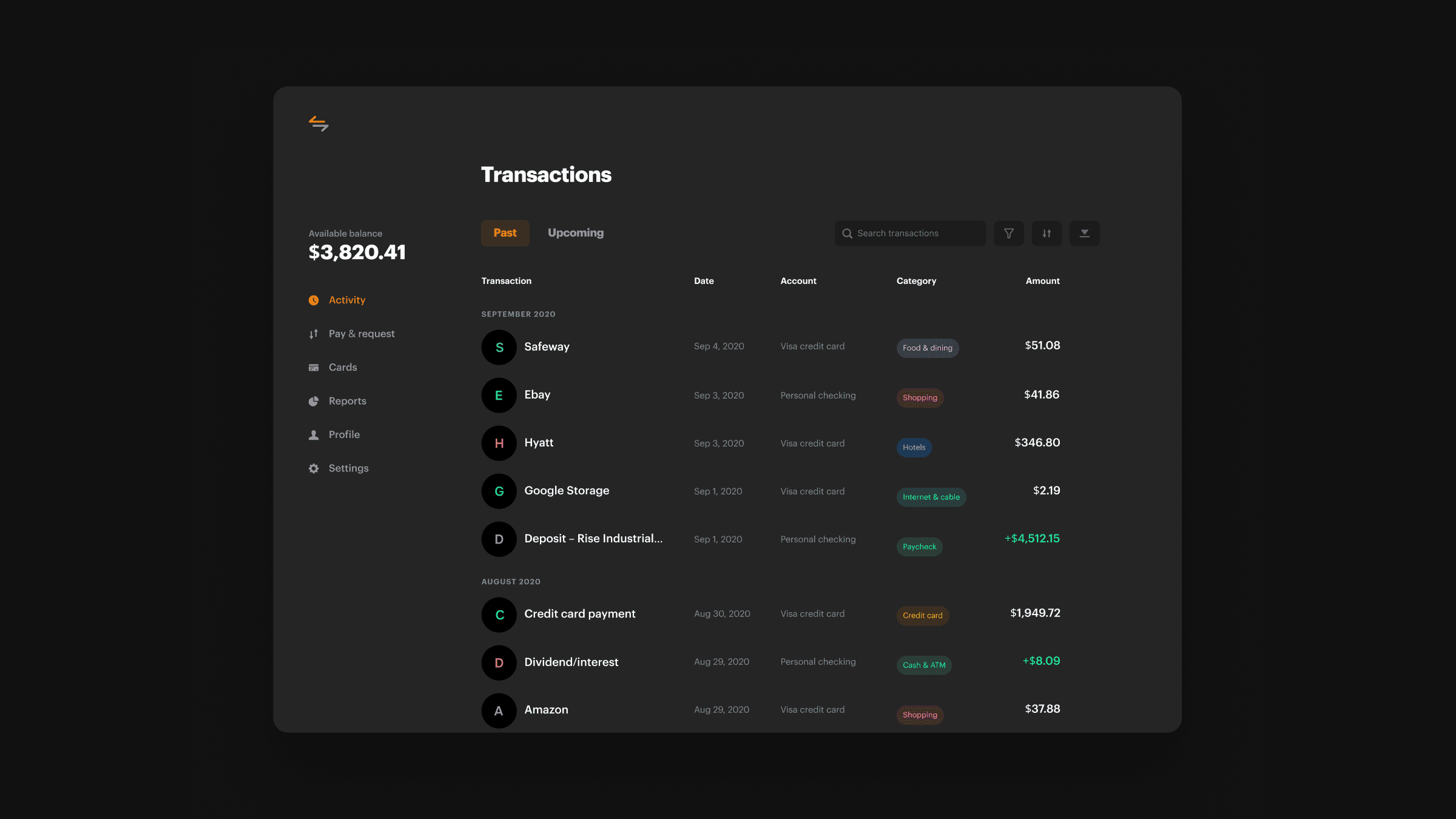The width and height of the screenshot is (1456, 819).
Task: Select the Past transactions tab
Action: pos(505,233)
